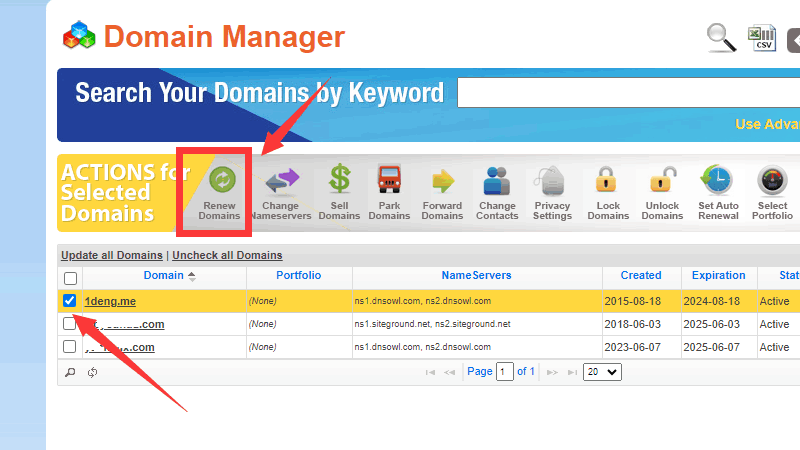Sort by the Portfolio column header
The width and height of the screenshot is (800, 450).
[x=298, y=276]
